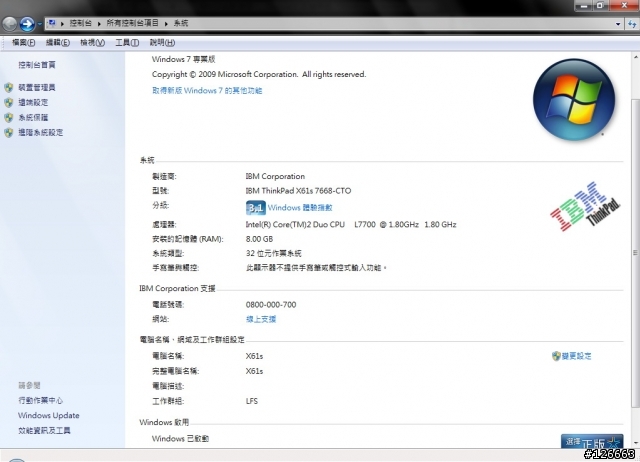Click the scrollbar down arrow
Screen dimensions: 640x462
(x=636, y=443)
